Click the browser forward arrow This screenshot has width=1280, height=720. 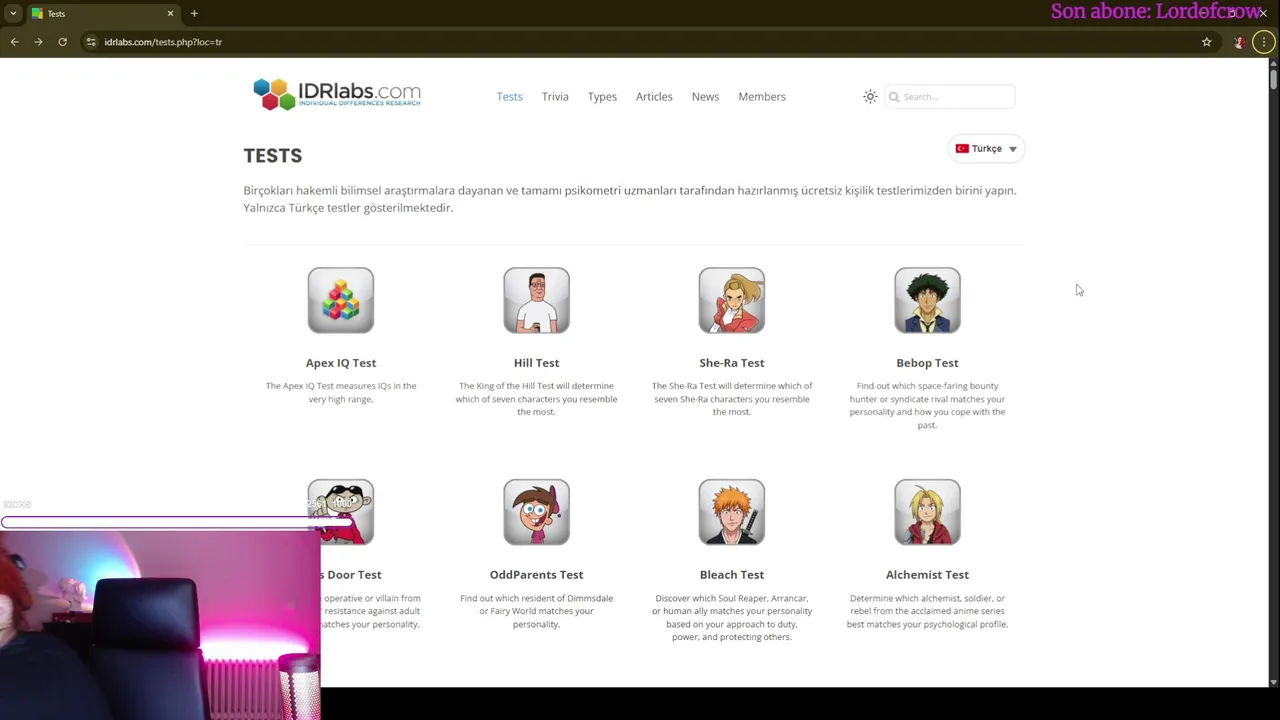(x=38, y=42)
